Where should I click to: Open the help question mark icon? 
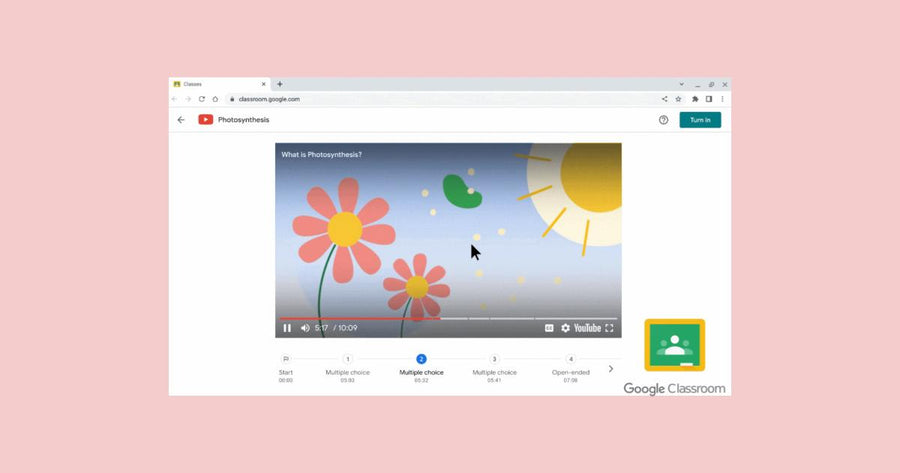click(664, 120)
